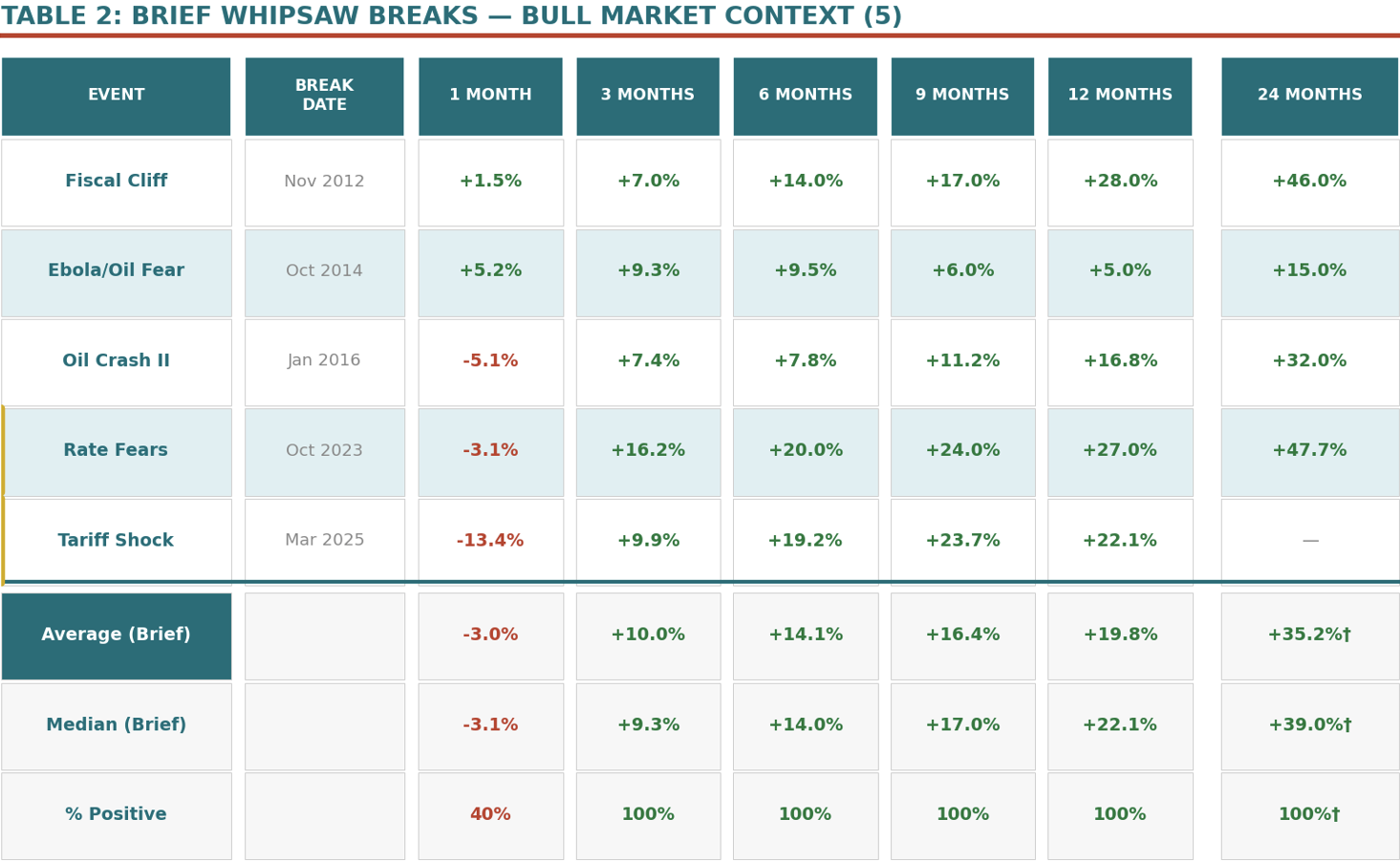The image size is (1400, 862).
Task: Click the Average (Brief) row label
Action: (x=116, y=636)
